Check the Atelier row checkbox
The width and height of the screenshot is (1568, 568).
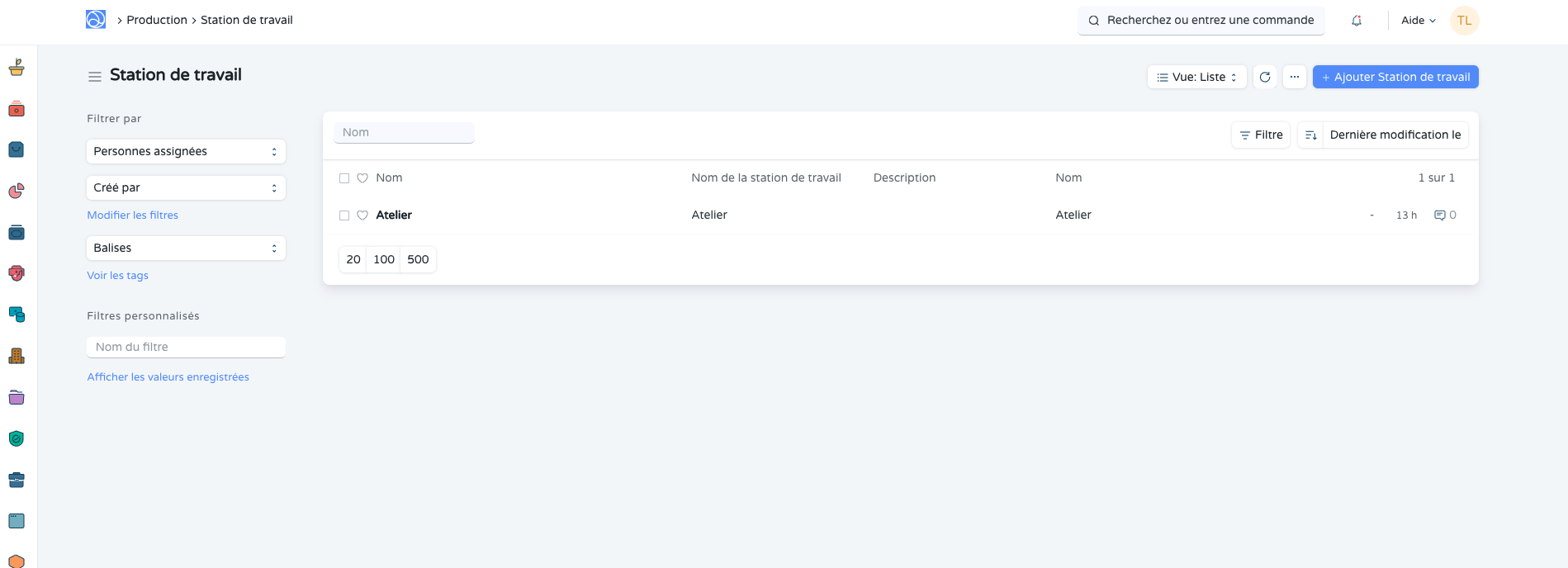[344, 215]
